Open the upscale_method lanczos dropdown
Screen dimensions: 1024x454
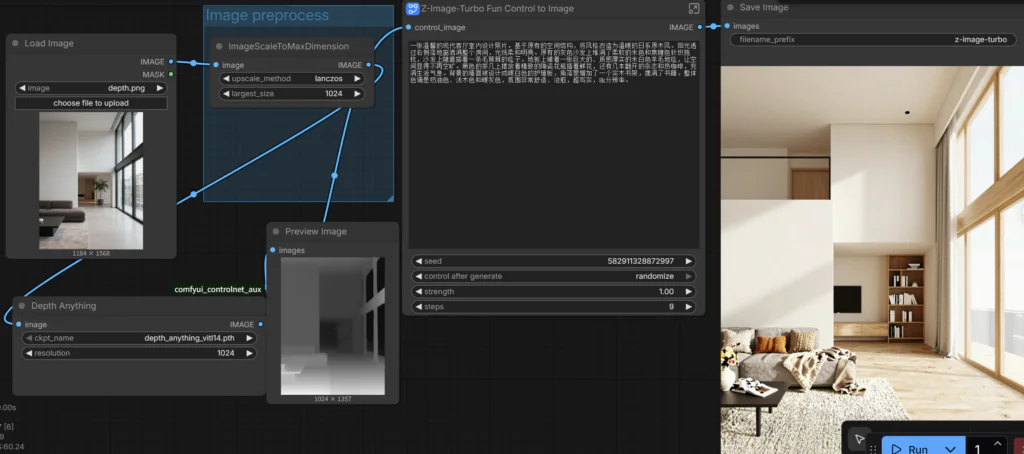pos(292,78)
